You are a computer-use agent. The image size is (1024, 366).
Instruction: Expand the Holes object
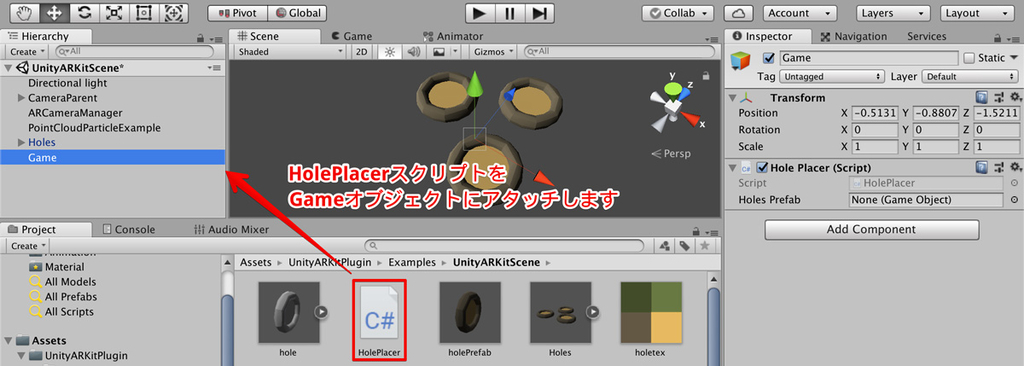[x=22, y=142]
